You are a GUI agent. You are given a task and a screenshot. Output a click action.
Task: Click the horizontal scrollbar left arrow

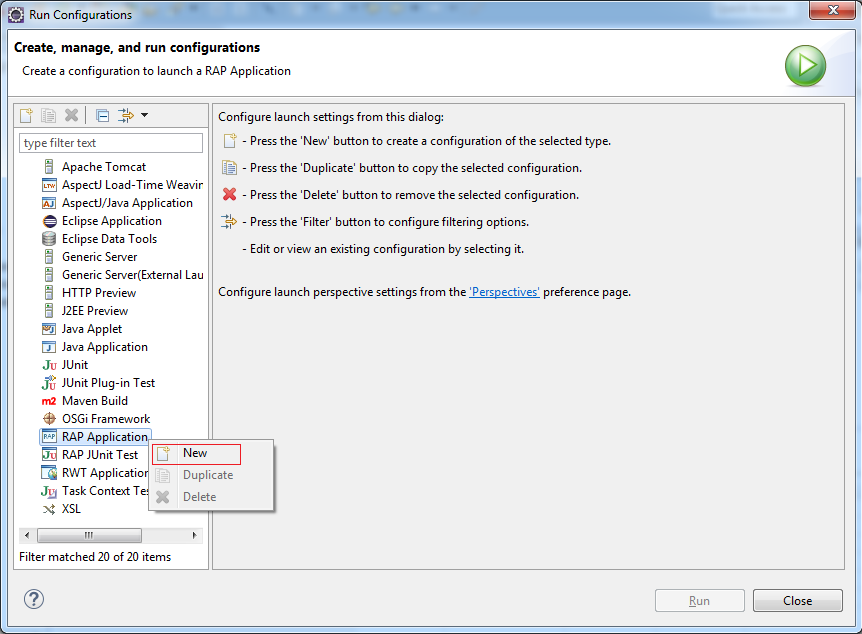click(x=27, y=535)
